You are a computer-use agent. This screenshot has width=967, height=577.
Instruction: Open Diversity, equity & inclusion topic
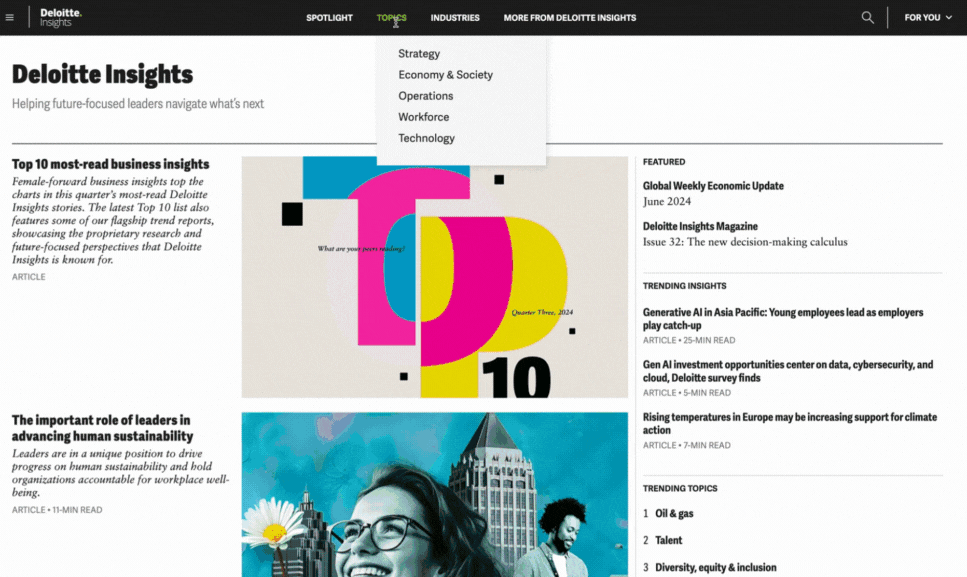click(x=715, y=567)
